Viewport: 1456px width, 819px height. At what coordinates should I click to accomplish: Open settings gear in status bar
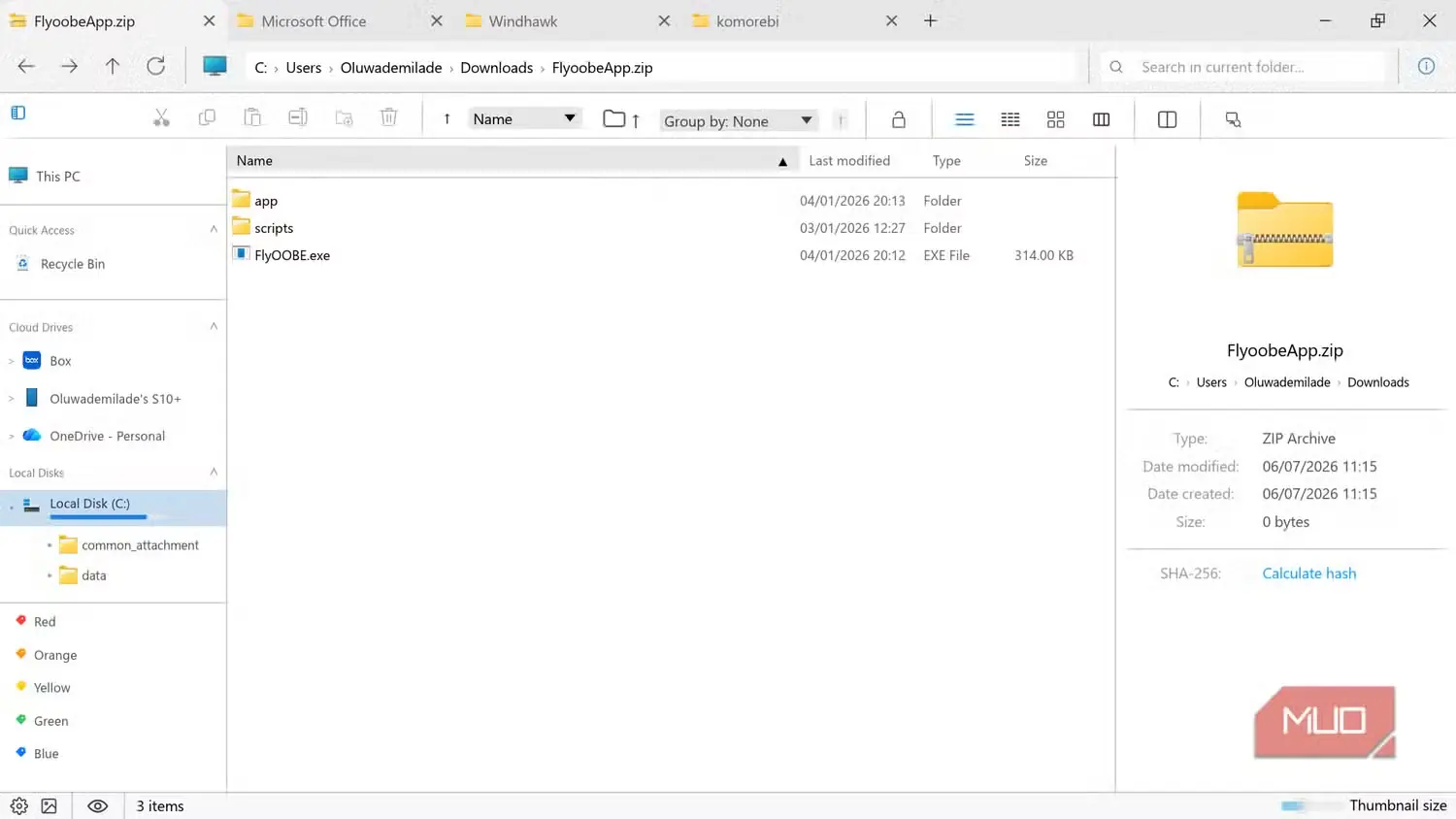[x=19, y=805]
